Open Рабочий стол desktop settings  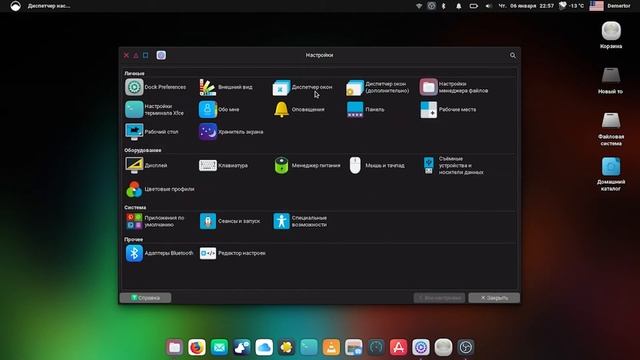[x=152, y=132]
